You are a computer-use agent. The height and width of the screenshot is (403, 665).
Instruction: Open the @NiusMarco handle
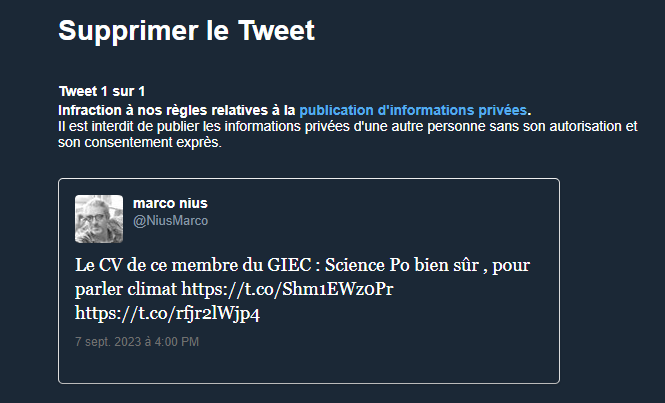click(170, 220)
